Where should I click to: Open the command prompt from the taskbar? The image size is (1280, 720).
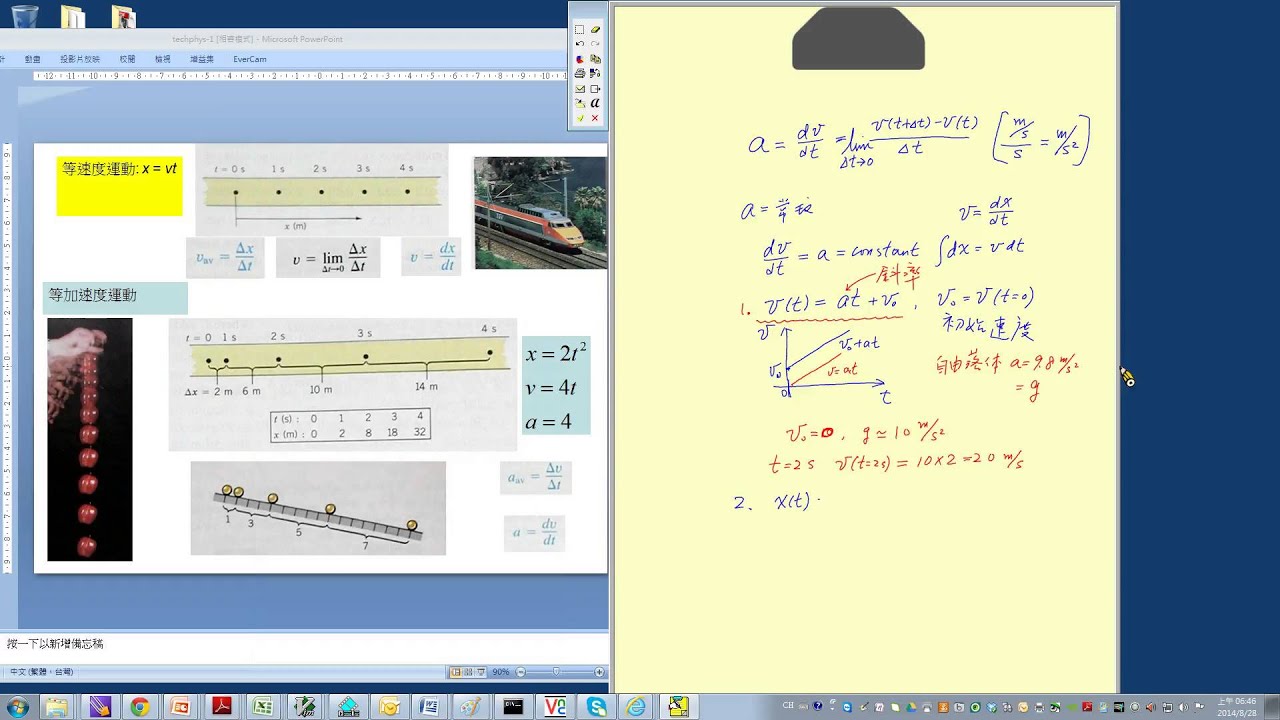tap(513, 707)
